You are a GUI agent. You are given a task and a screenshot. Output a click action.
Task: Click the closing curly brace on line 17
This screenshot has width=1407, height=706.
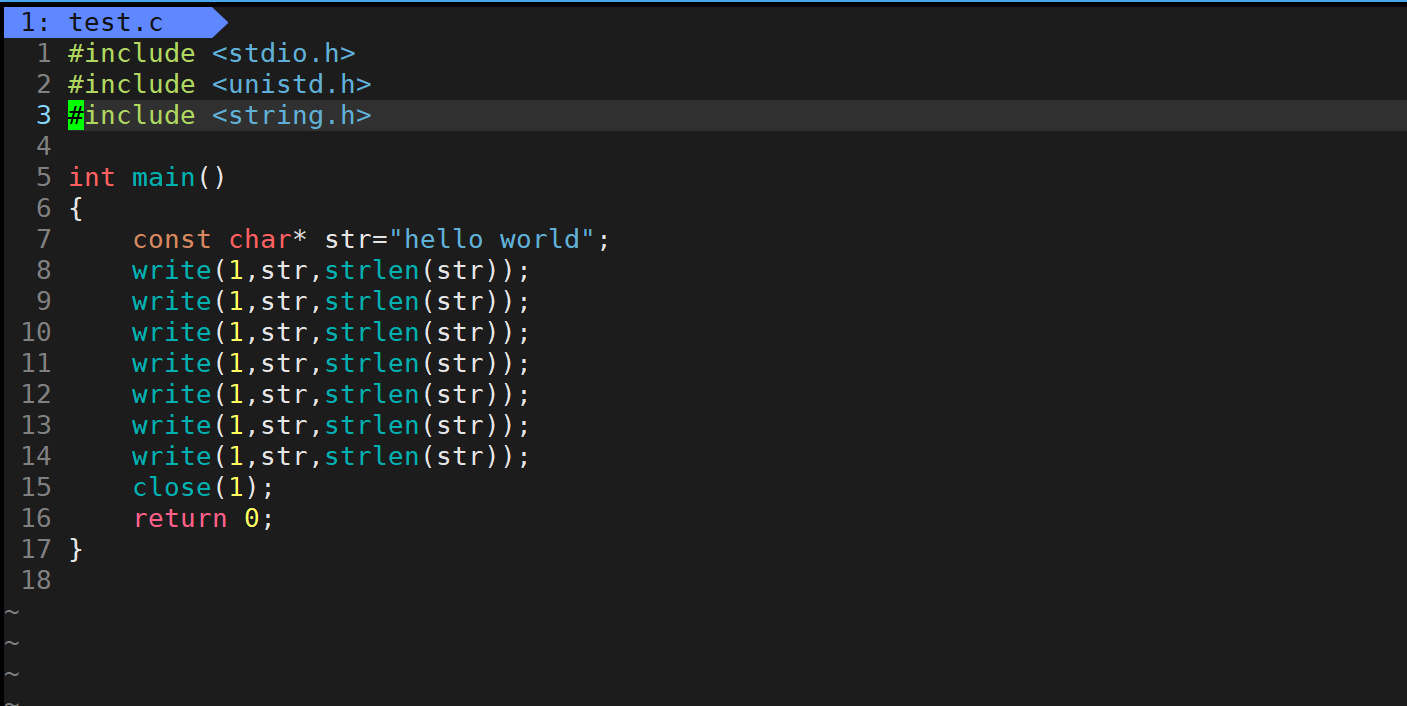point(76,549)
